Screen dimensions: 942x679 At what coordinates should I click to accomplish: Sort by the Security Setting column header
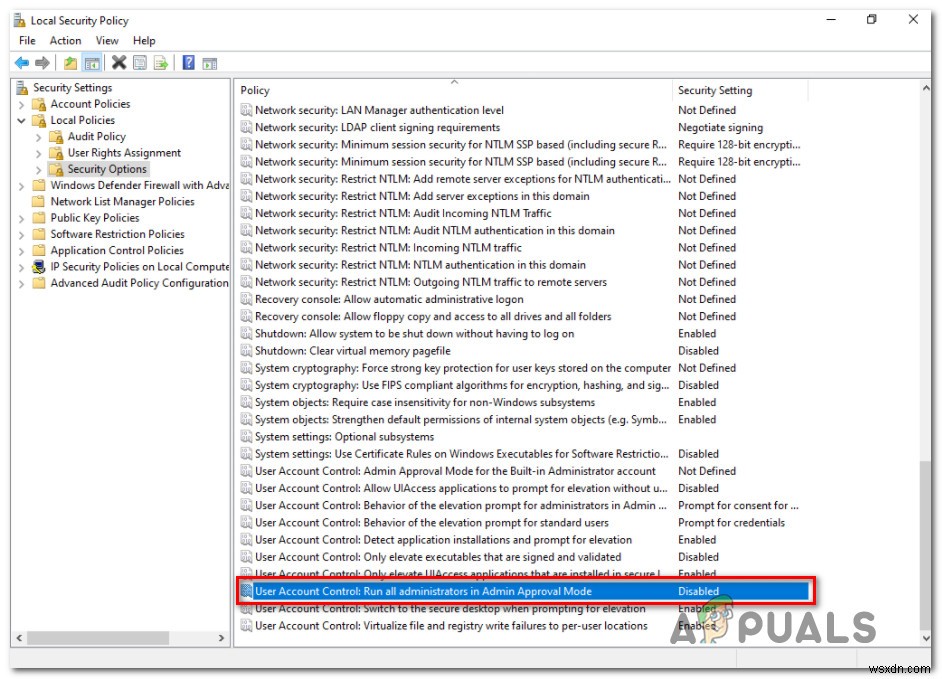tap(740, 90)
